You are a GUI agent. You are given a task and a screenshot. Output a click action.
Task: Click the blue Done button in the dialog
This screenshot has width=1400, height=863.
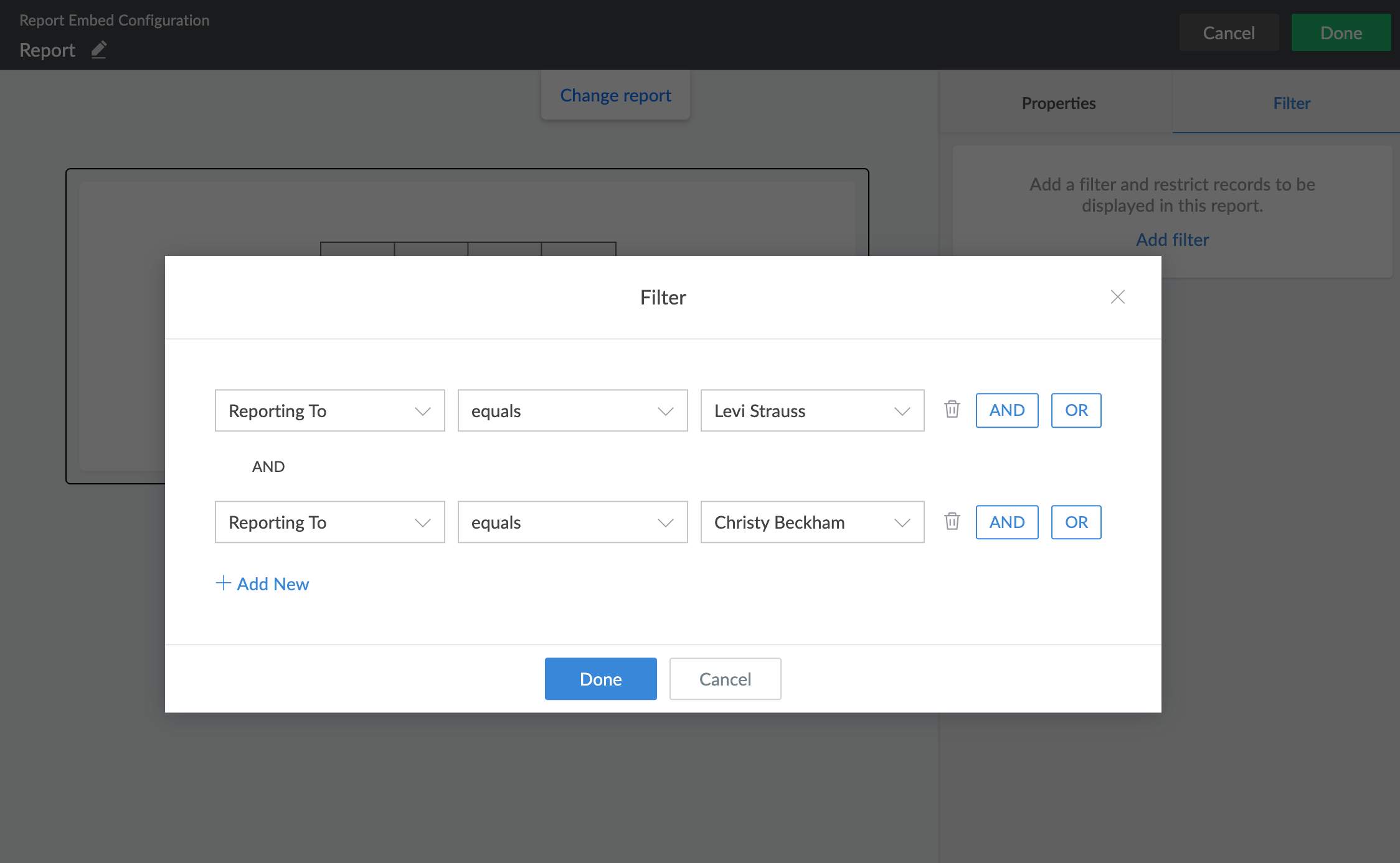(600, 679)
